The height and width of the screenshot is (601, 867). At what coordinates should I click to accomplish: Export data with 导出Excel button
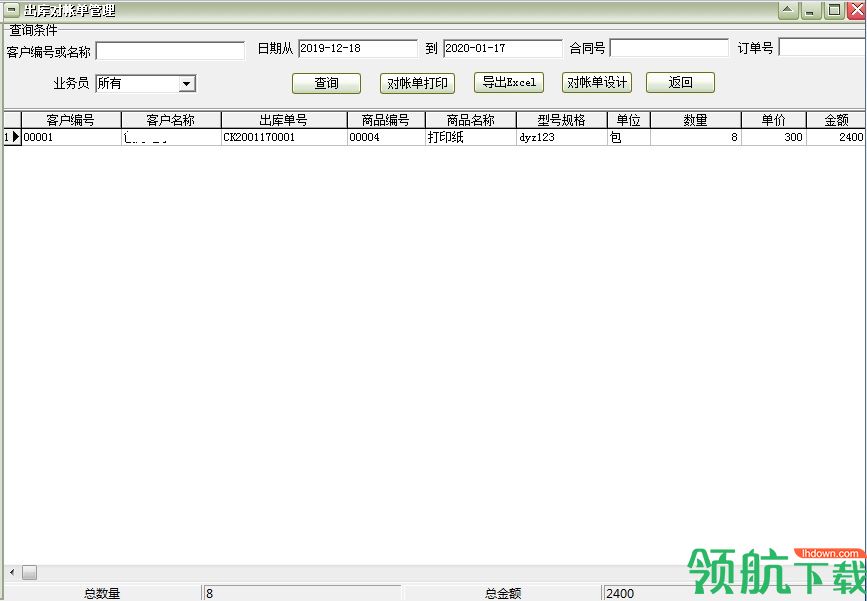509,82
